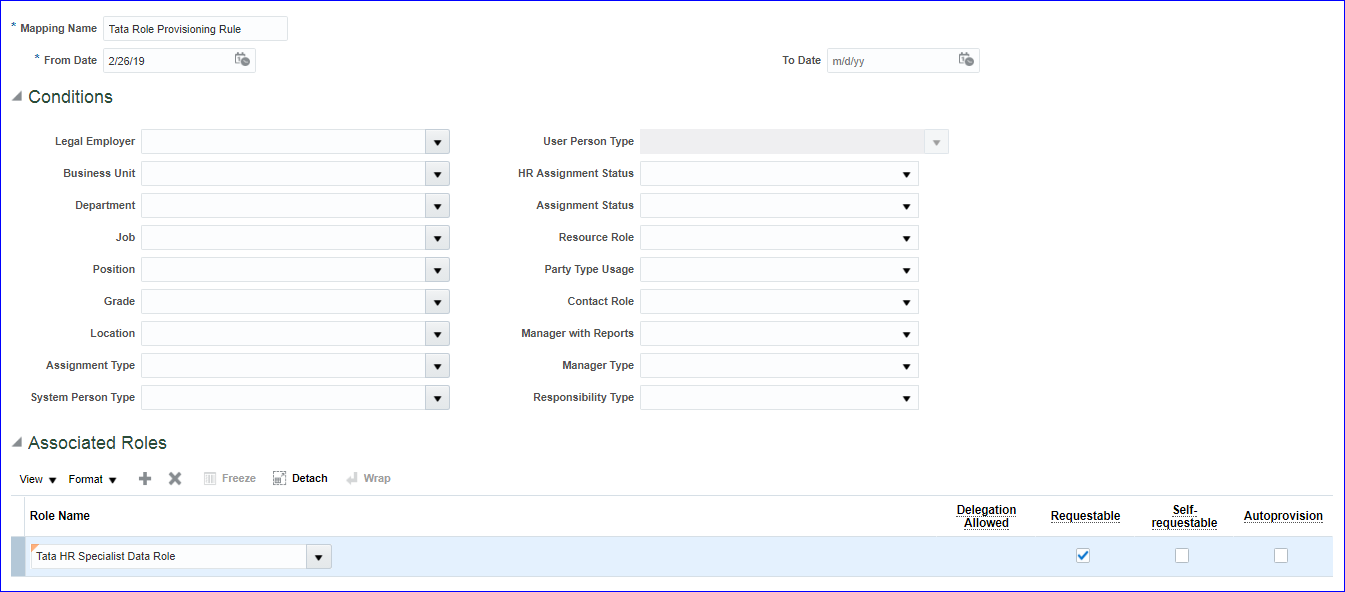
Task: Open the View menu
Action: click(38, 479)
